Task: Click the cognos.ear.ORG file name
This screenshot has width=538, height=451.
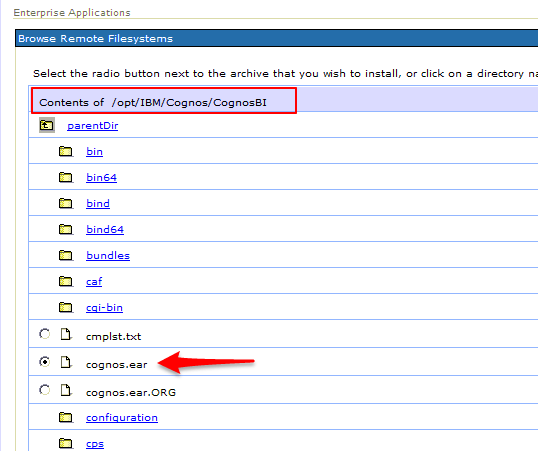Action: point(131,392)
